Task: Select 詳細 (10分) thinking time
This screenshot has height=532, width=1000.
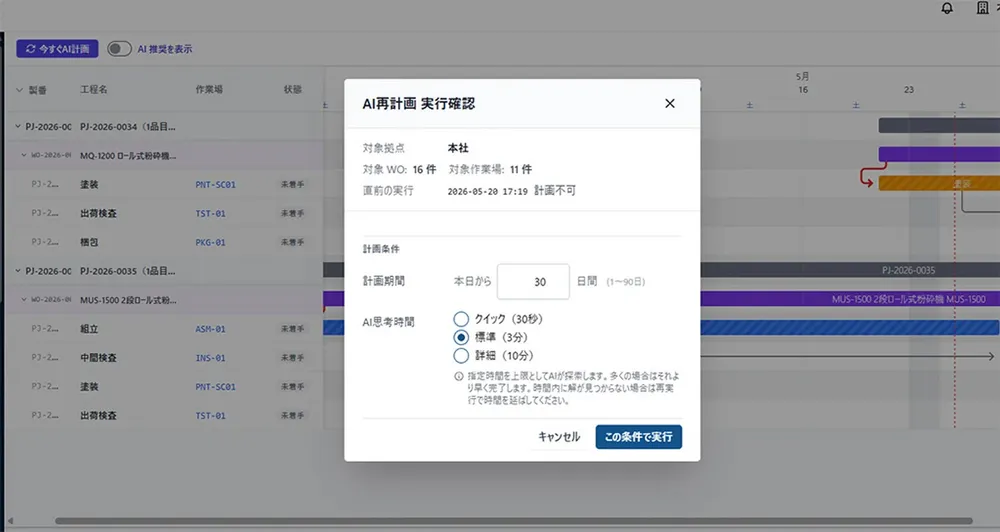Action: coord(461,356)
